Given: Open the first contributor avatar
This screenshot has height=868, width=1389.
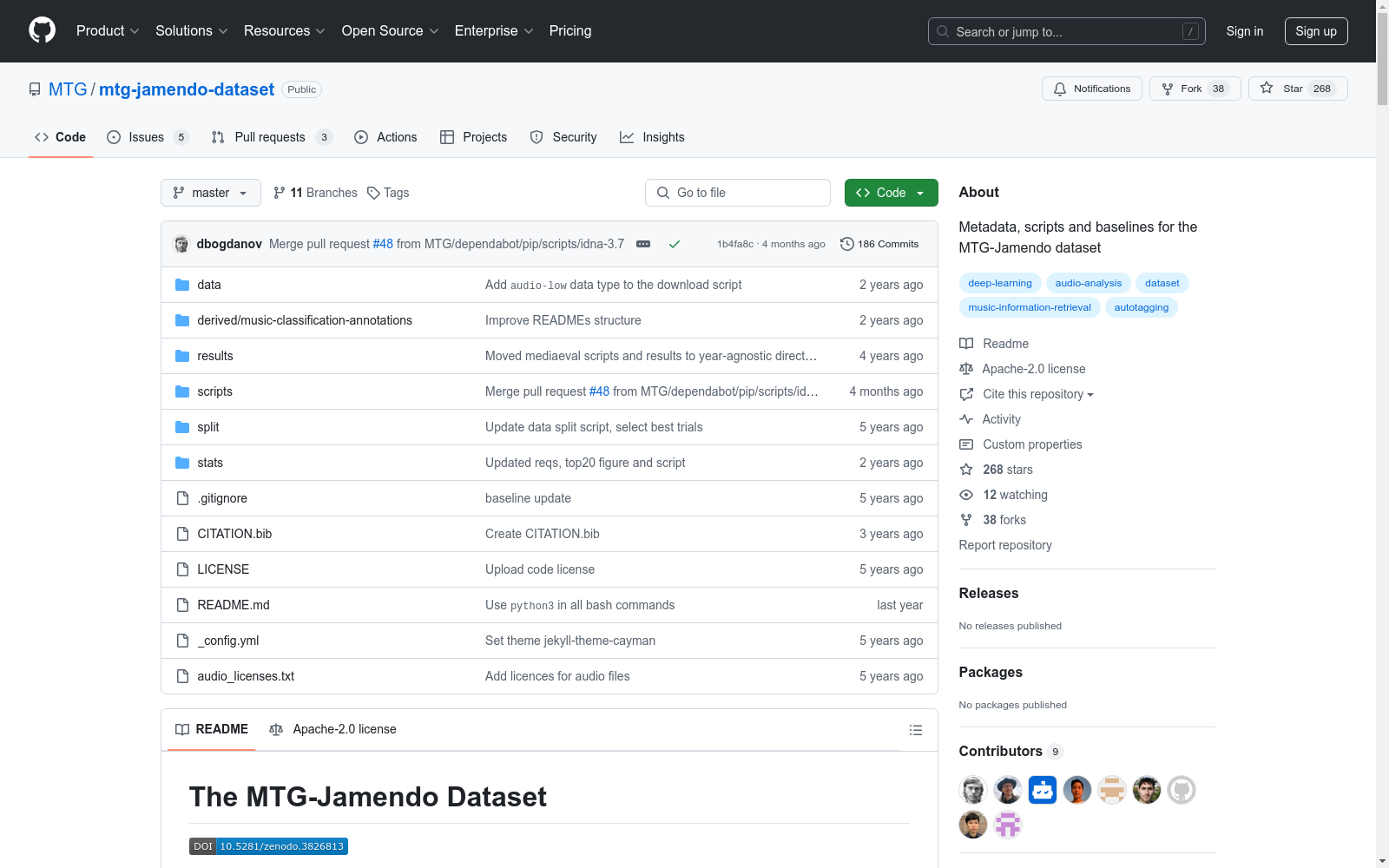Looking at the screenshot, I should pyautogui.click(x=973, y=790).
